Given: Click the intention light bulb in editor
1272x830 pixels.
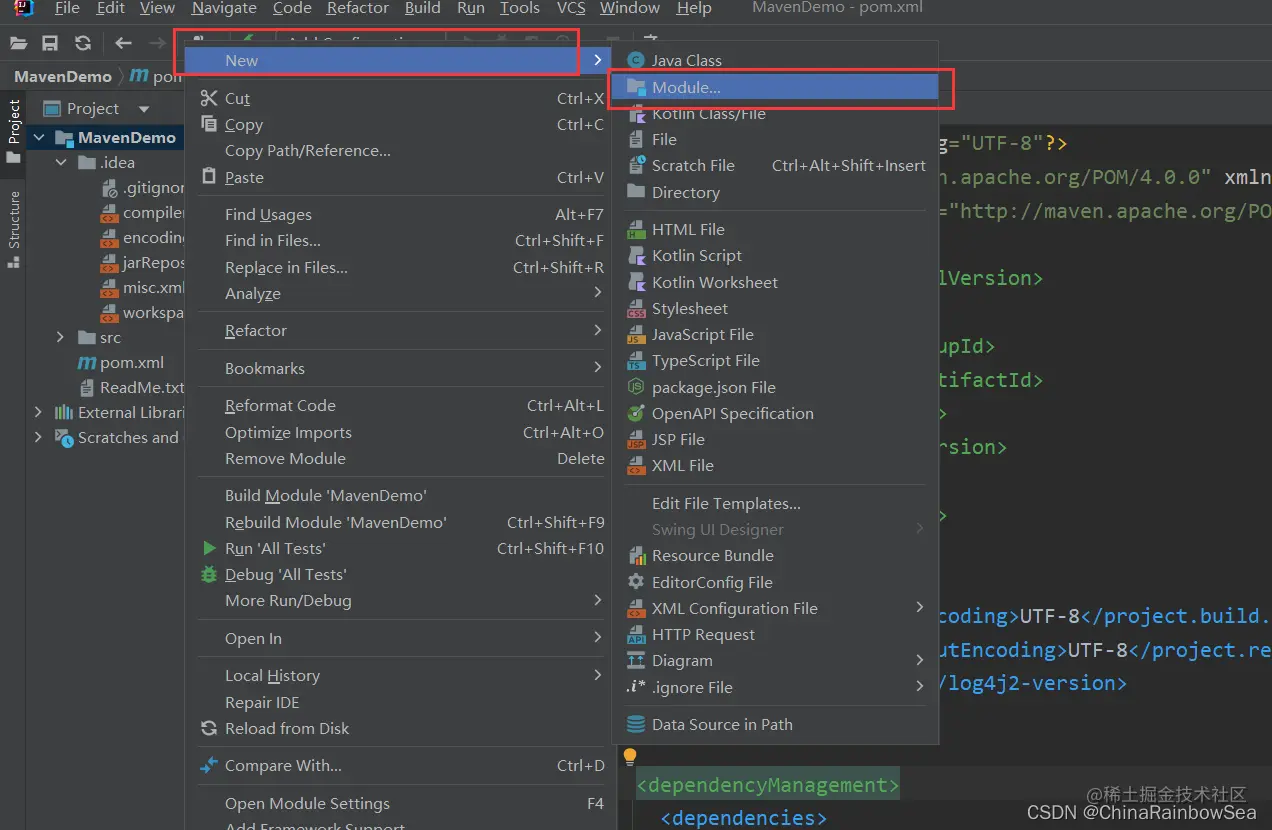Looking at the screenshot, I should pyautogui.click(x=630, y=757).
